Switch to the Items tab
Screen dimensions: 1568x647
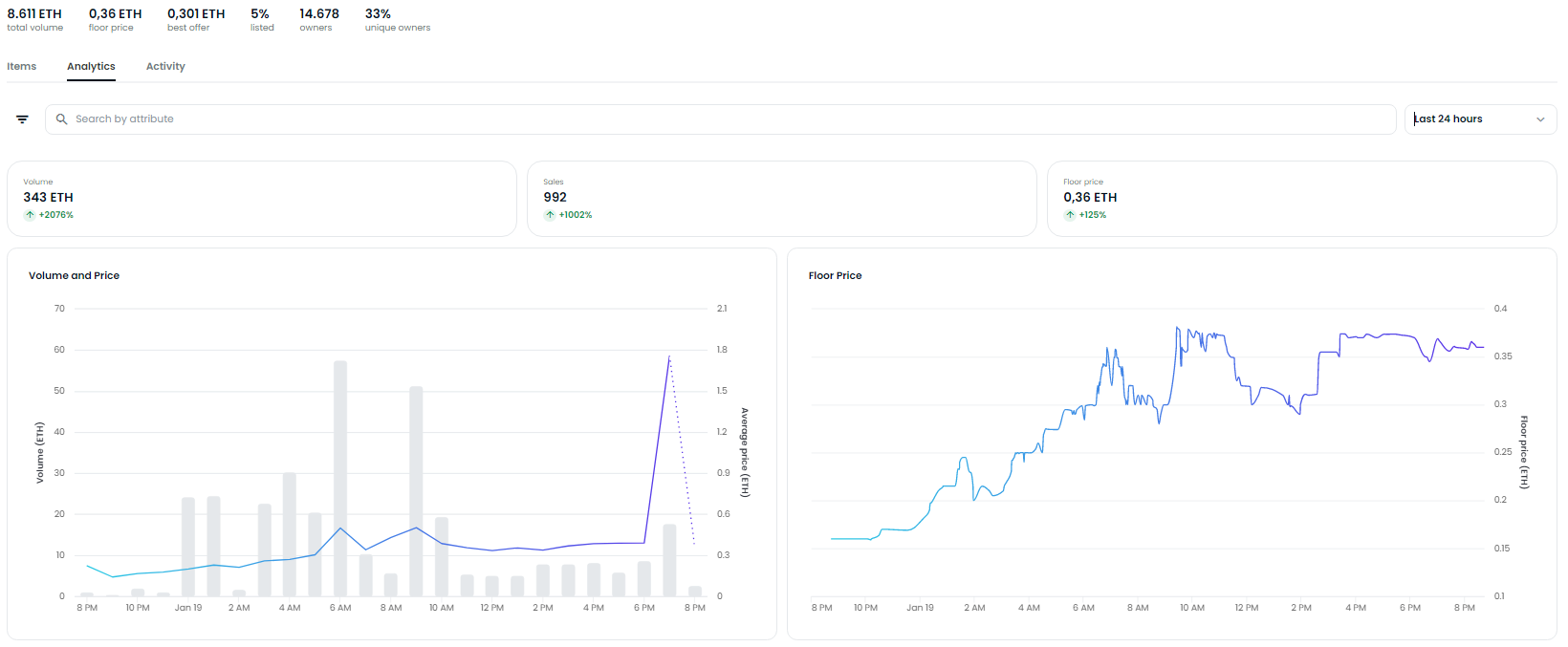point(22,67)
